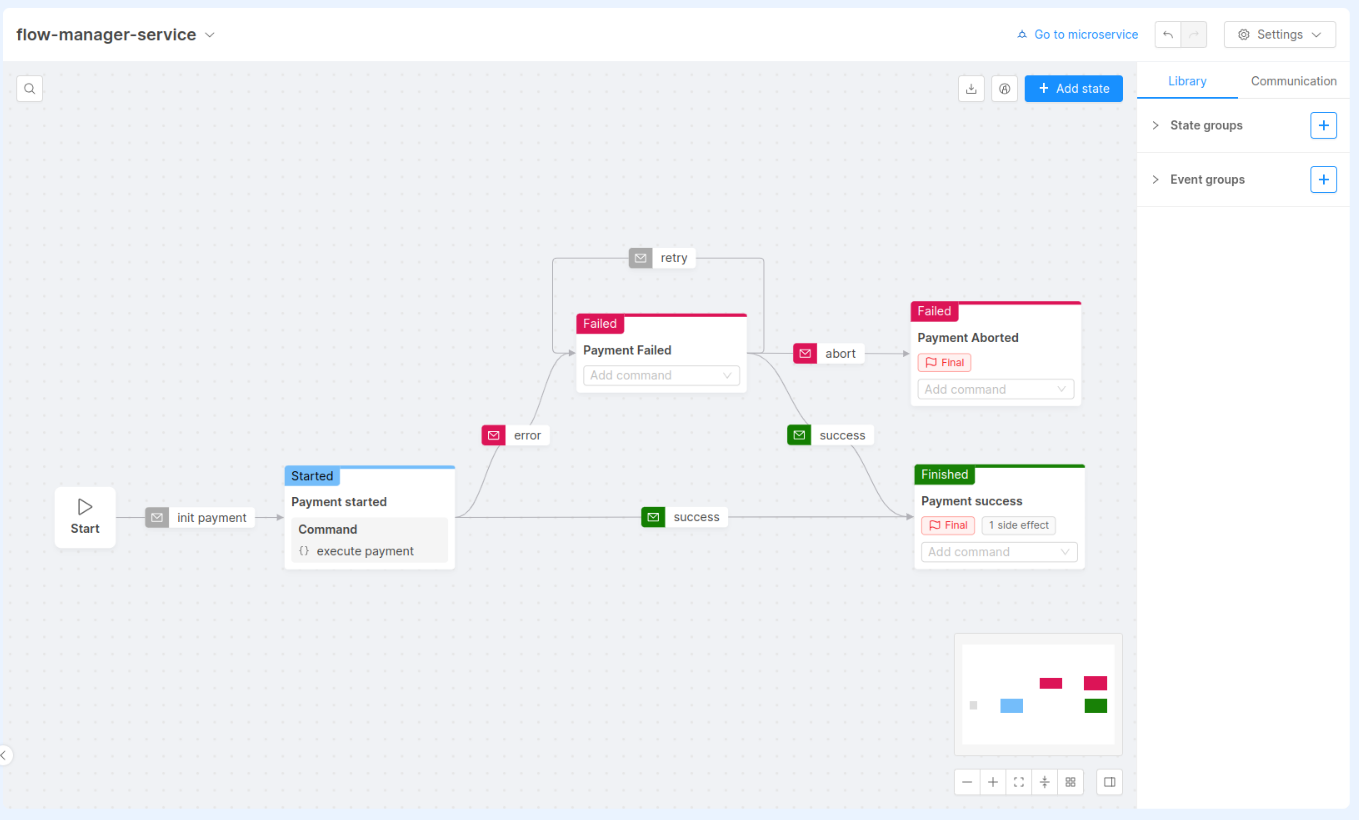Screen dimensions: 1359x820
Task: Click the Add state button
Action: coord(1073,88)
